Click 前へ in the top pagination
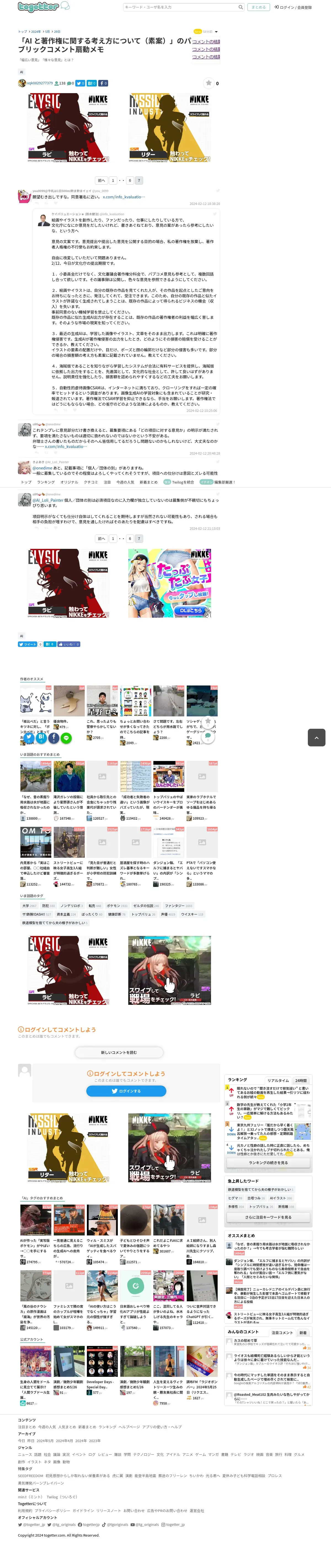This screenshot has width=331, height=1568. [101, 181]
